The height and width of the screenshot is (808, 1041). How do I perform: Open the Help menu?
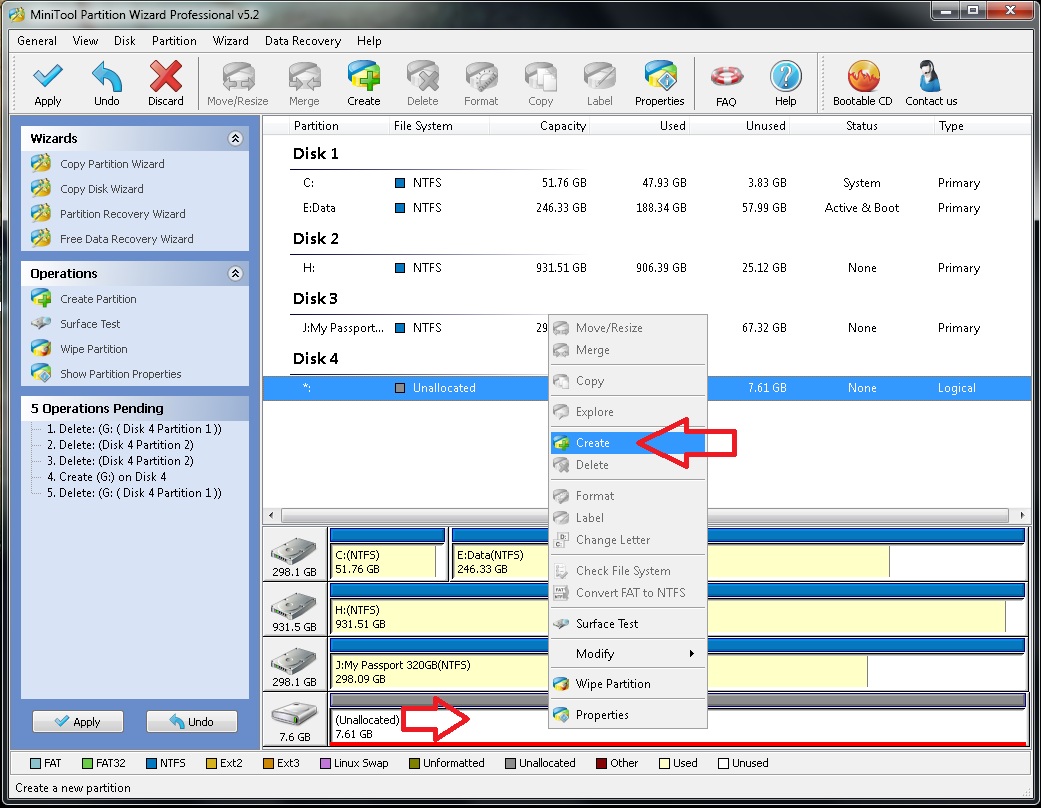[369, 41]
